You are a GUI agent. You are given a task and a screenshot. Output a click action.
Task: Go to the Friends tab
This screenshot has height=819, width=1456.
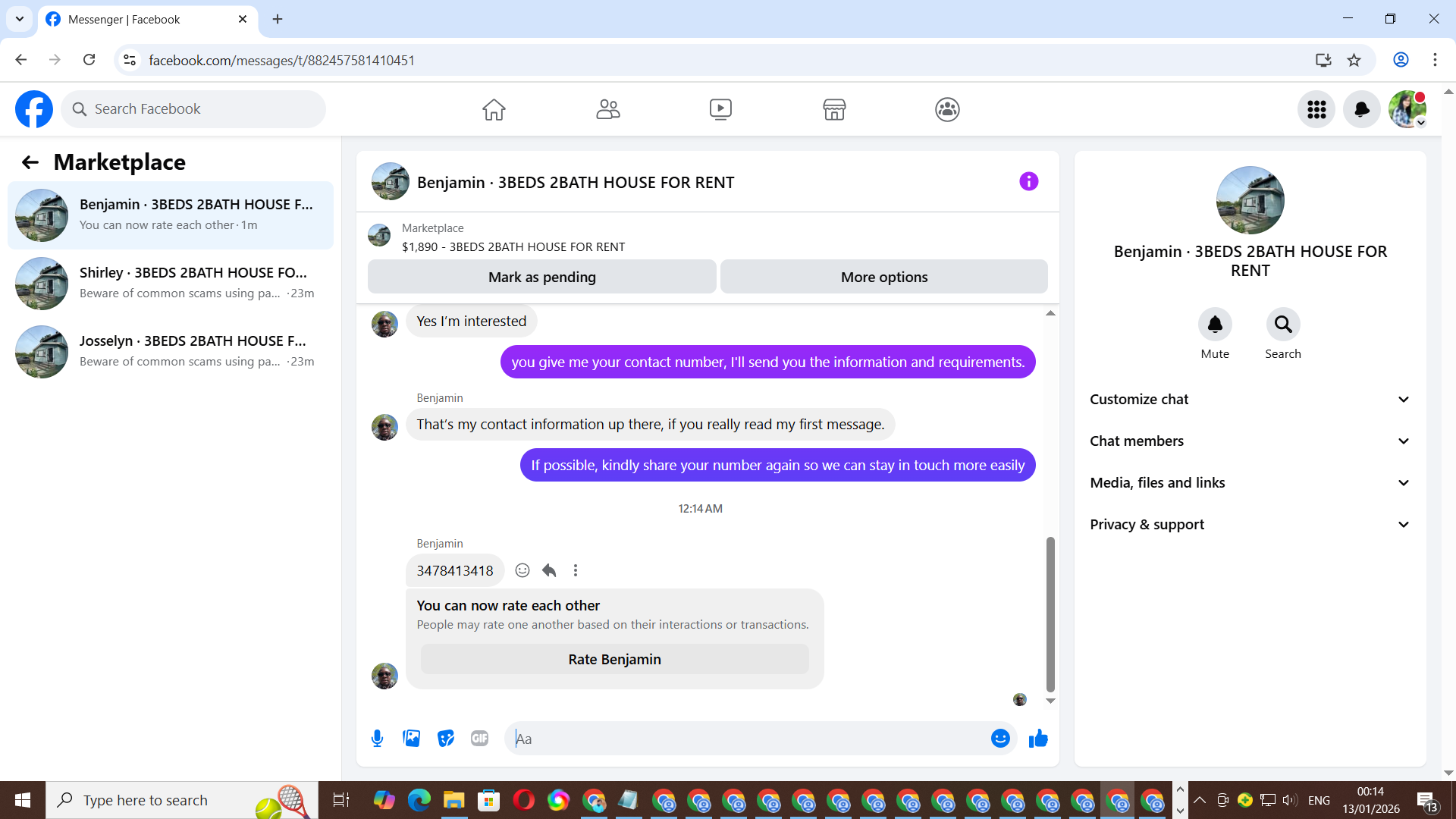[607, 109]
